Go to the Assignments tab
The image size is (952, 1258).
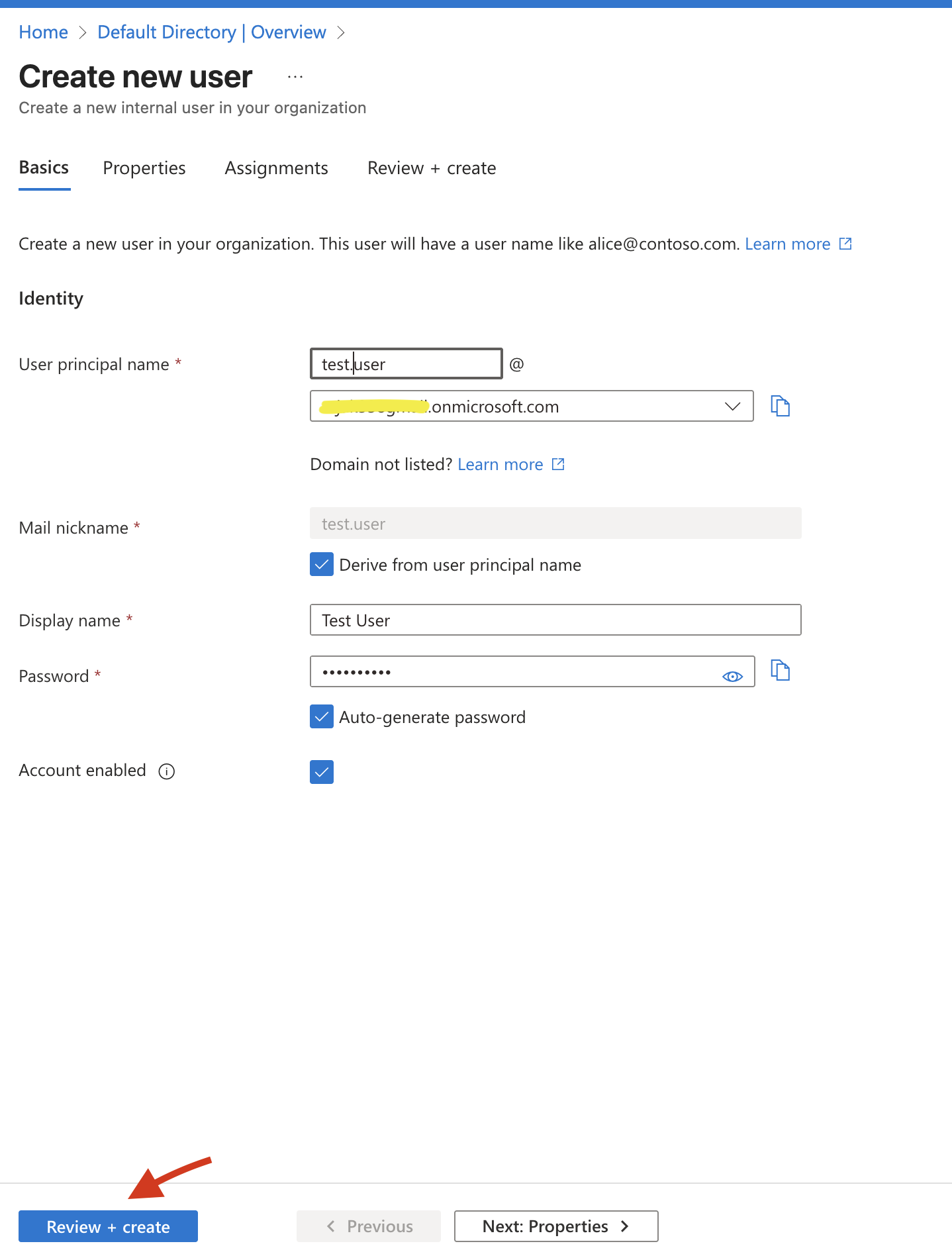click(276, 168)
